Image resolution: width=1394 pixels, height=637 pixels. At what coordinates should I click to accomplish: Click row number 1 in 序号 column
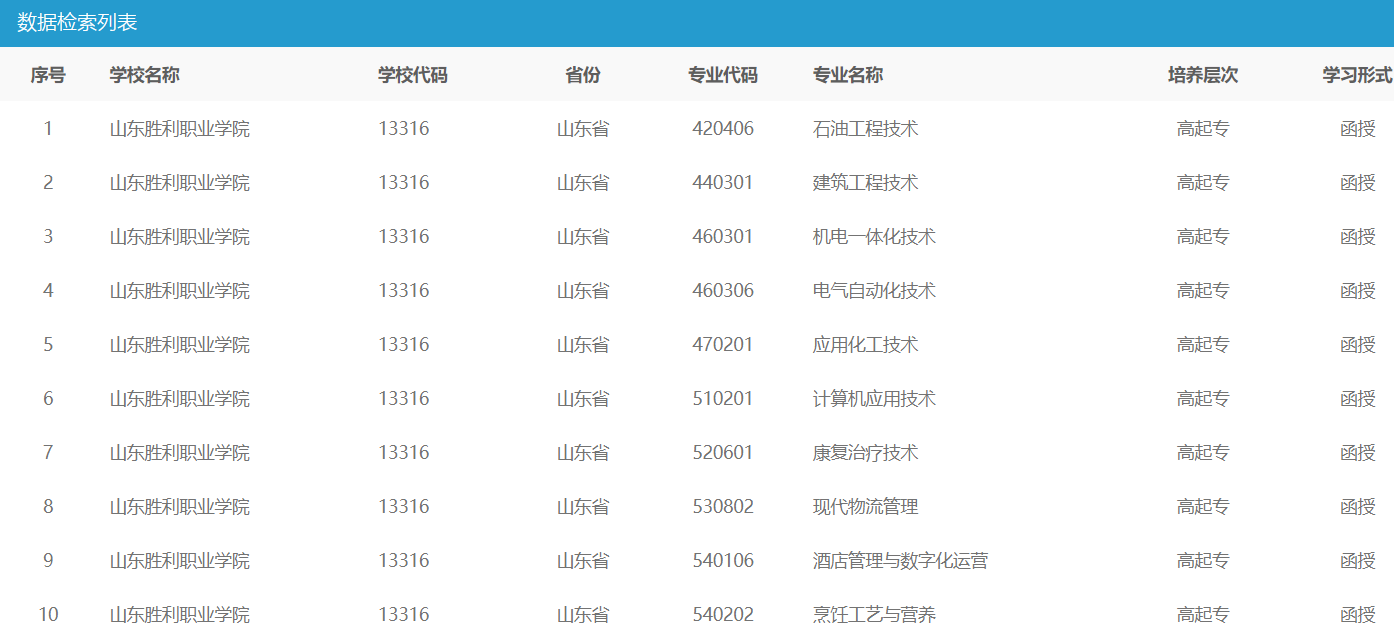pyautogui.click(x=48, y=129)
